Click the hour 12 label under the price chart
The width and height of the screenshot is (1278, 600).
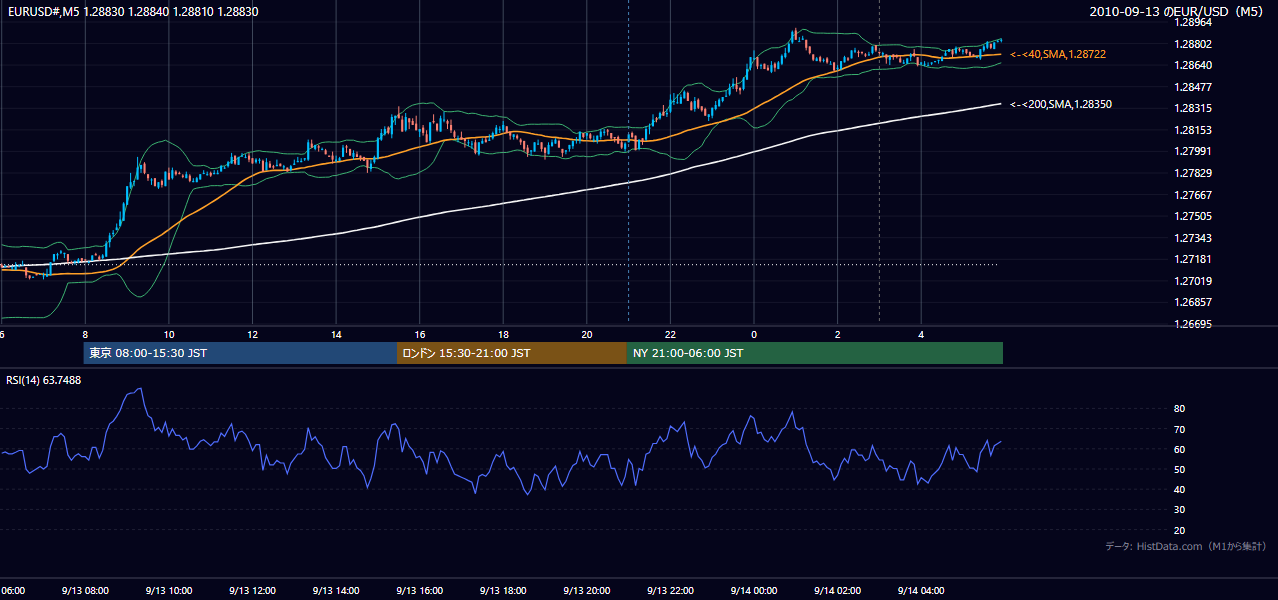(253, 334)
